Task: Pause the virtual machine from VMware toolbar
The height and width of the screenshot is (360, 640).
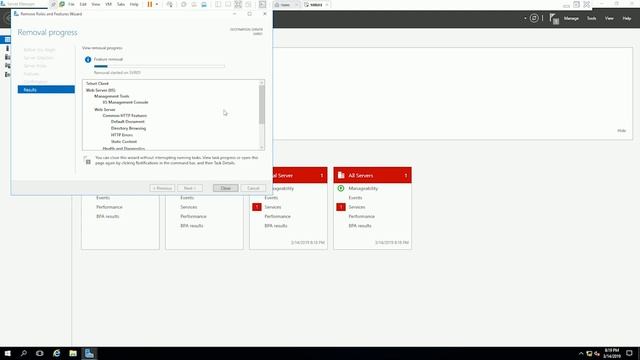Action: click(x=150, y=4)
